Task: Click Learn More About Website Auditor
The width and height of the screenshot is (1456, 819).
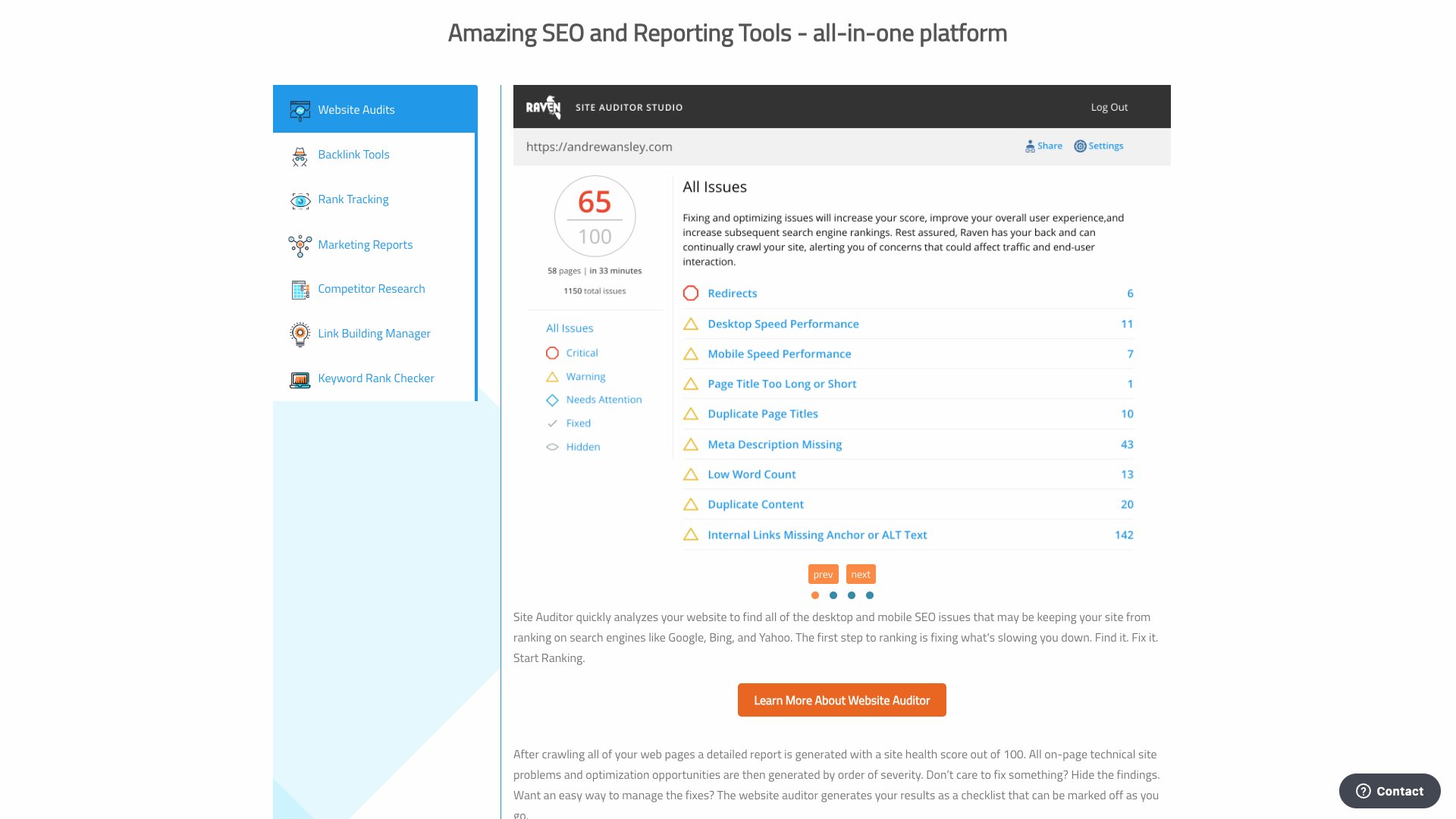Action: pyautogui.click(x=842, y=699)
